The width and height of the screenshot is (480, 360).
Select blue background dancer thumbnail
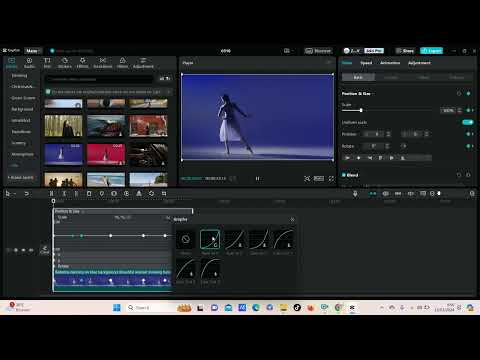tap(63, 154)
